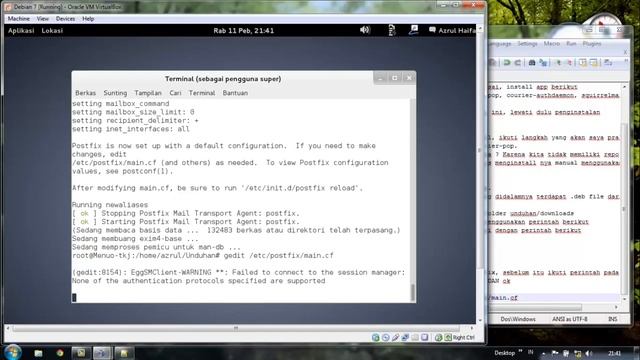Expand the Desktop toolbar chevron on taskbar
This screenshot has width=640, height=360.
[x=520, y=351]
